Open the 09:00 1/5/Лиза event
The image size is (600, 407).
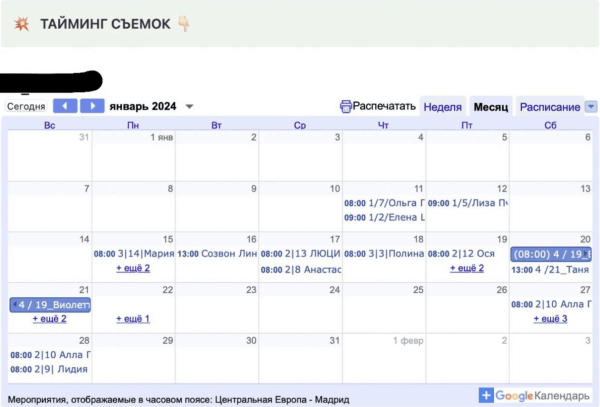(x=468, y=203)
